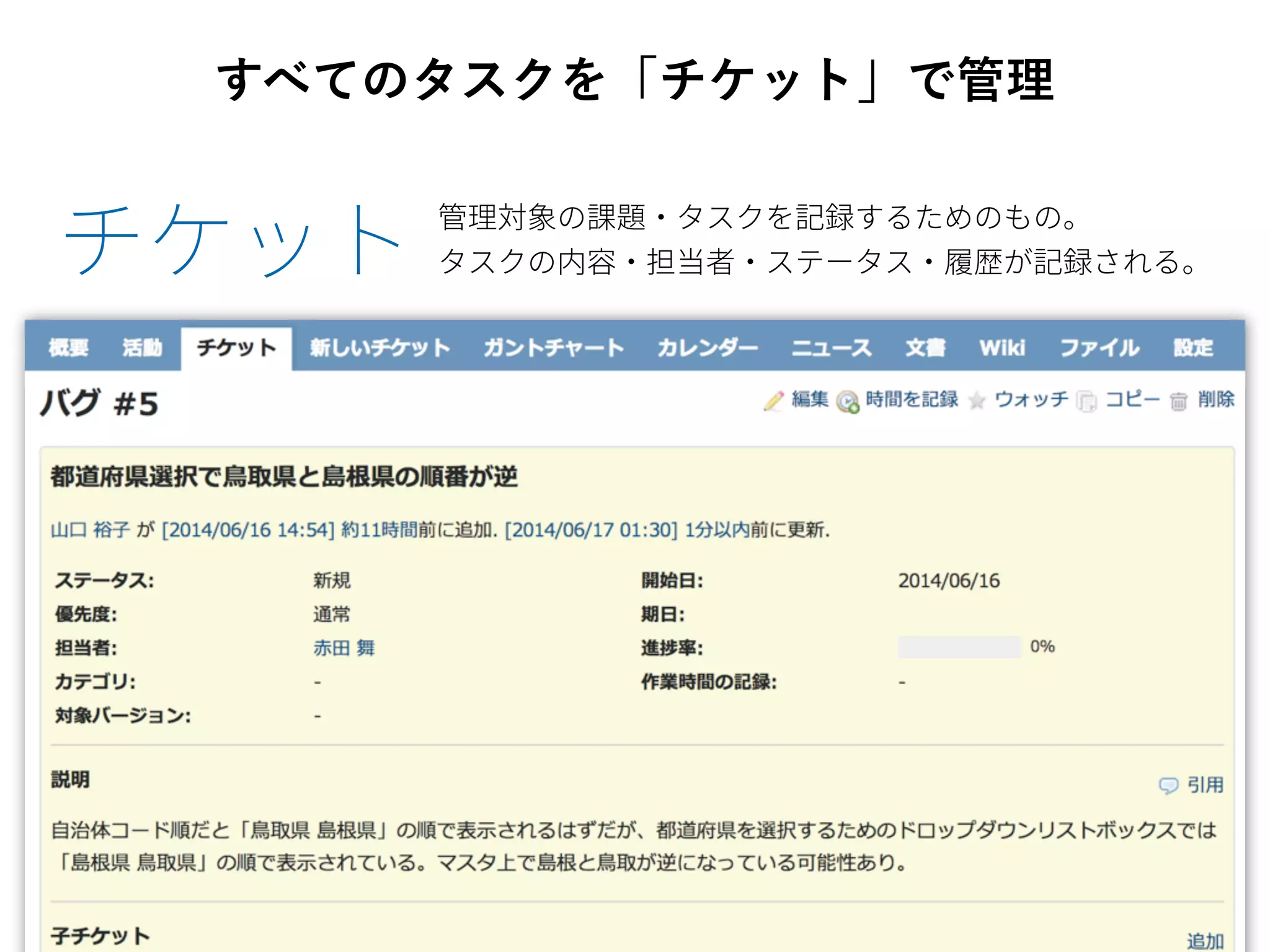Click the 優先度: label

click(x=86, y=615)
